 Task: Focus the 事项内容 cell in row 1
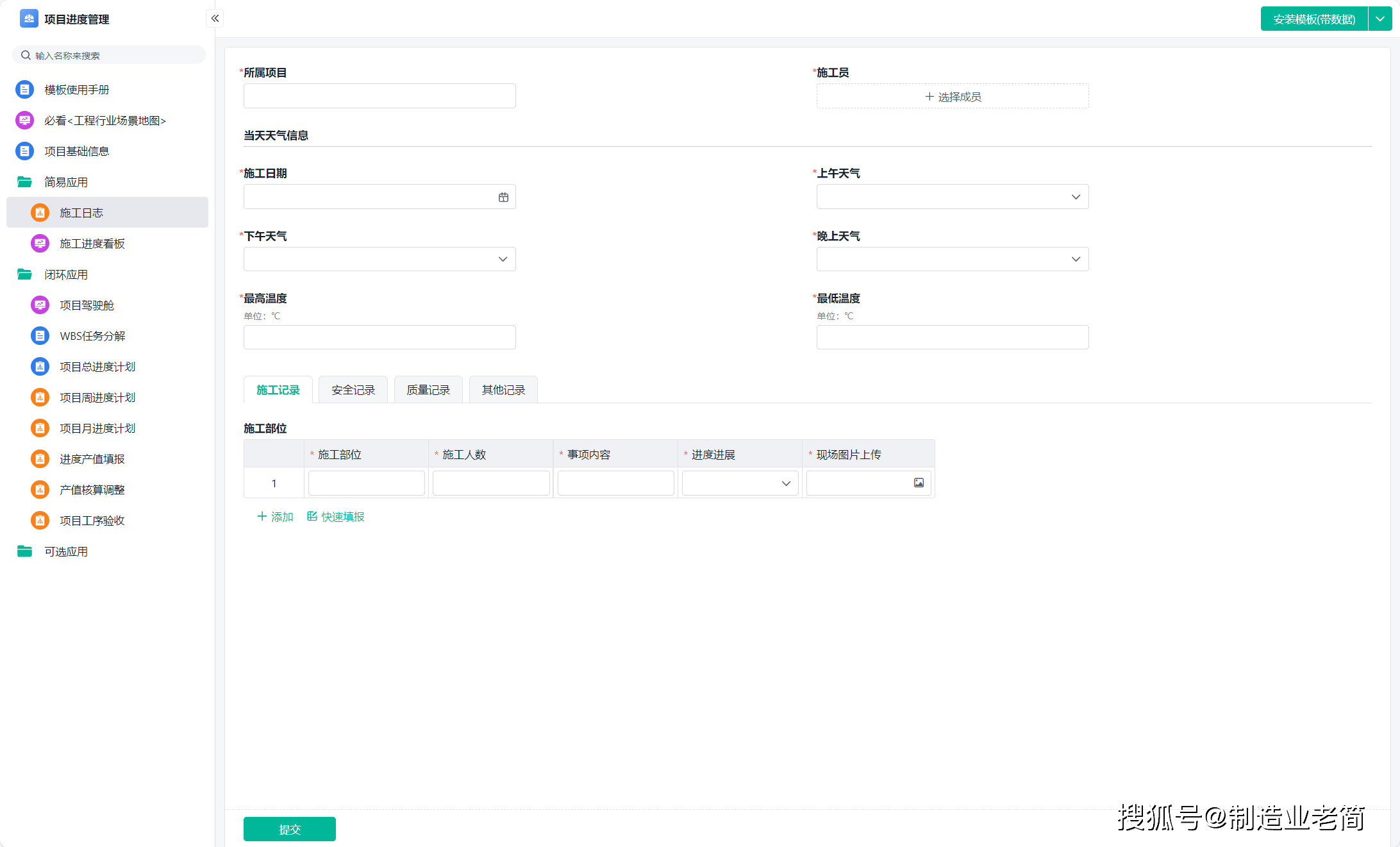pos(616,483)
